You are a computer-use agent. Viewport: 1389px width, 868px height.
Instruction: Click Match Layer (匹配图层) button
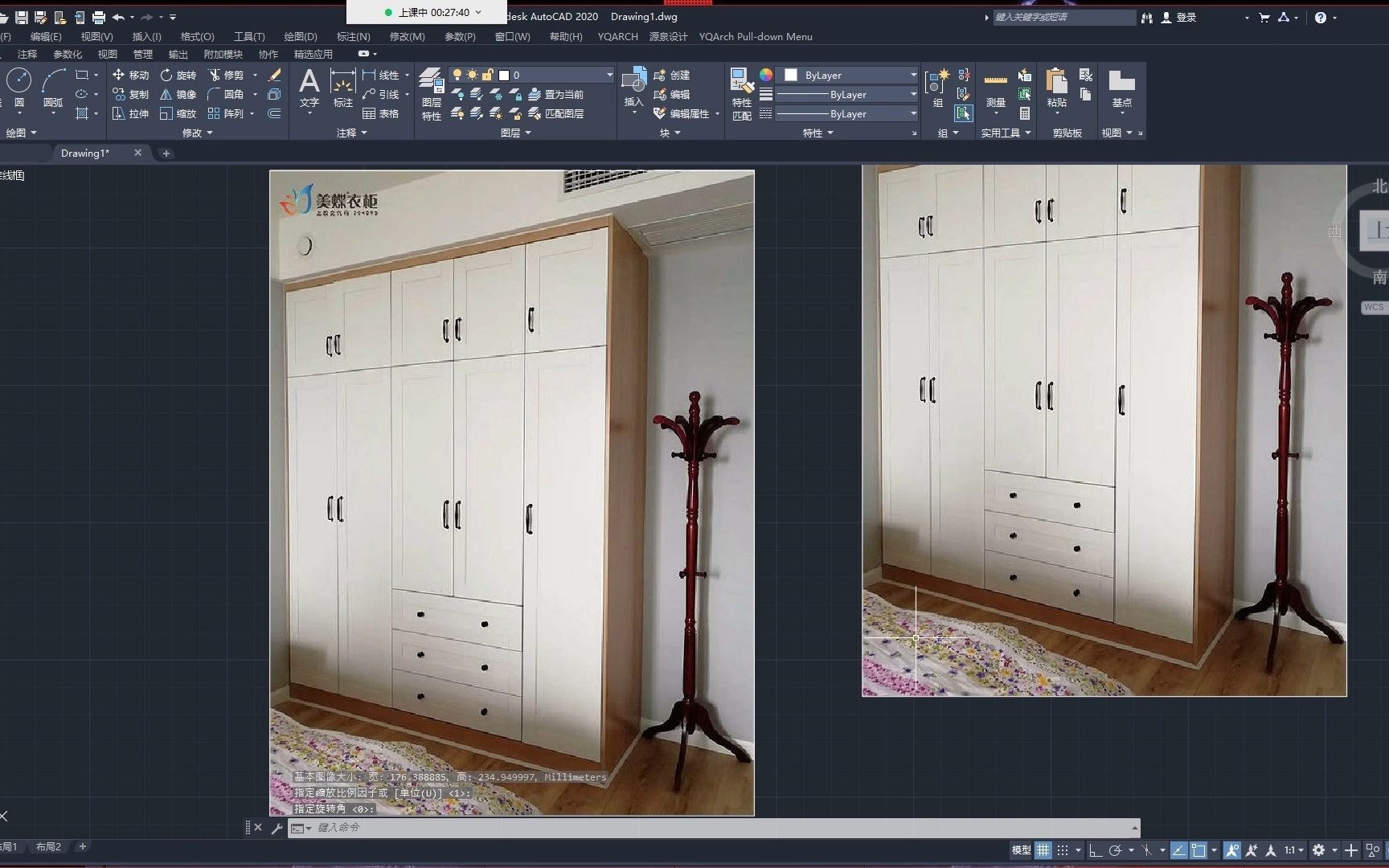point(556,113)
